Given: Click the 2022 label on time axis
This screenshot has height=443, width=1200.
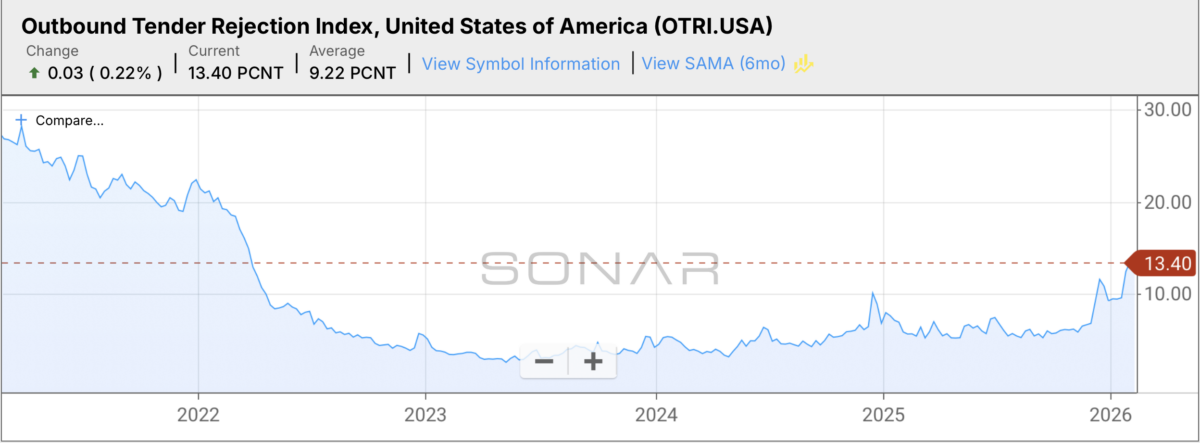Looking at the screenshot, I should pos(197,415).
